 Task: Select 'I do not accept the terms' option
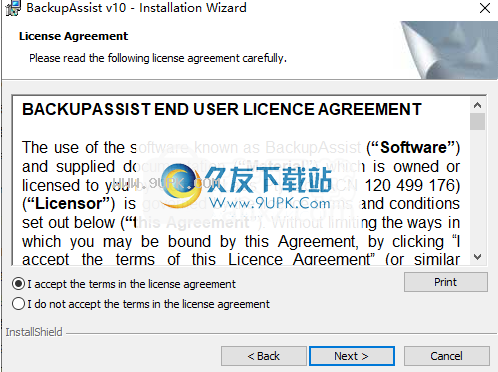click(18, 304)
